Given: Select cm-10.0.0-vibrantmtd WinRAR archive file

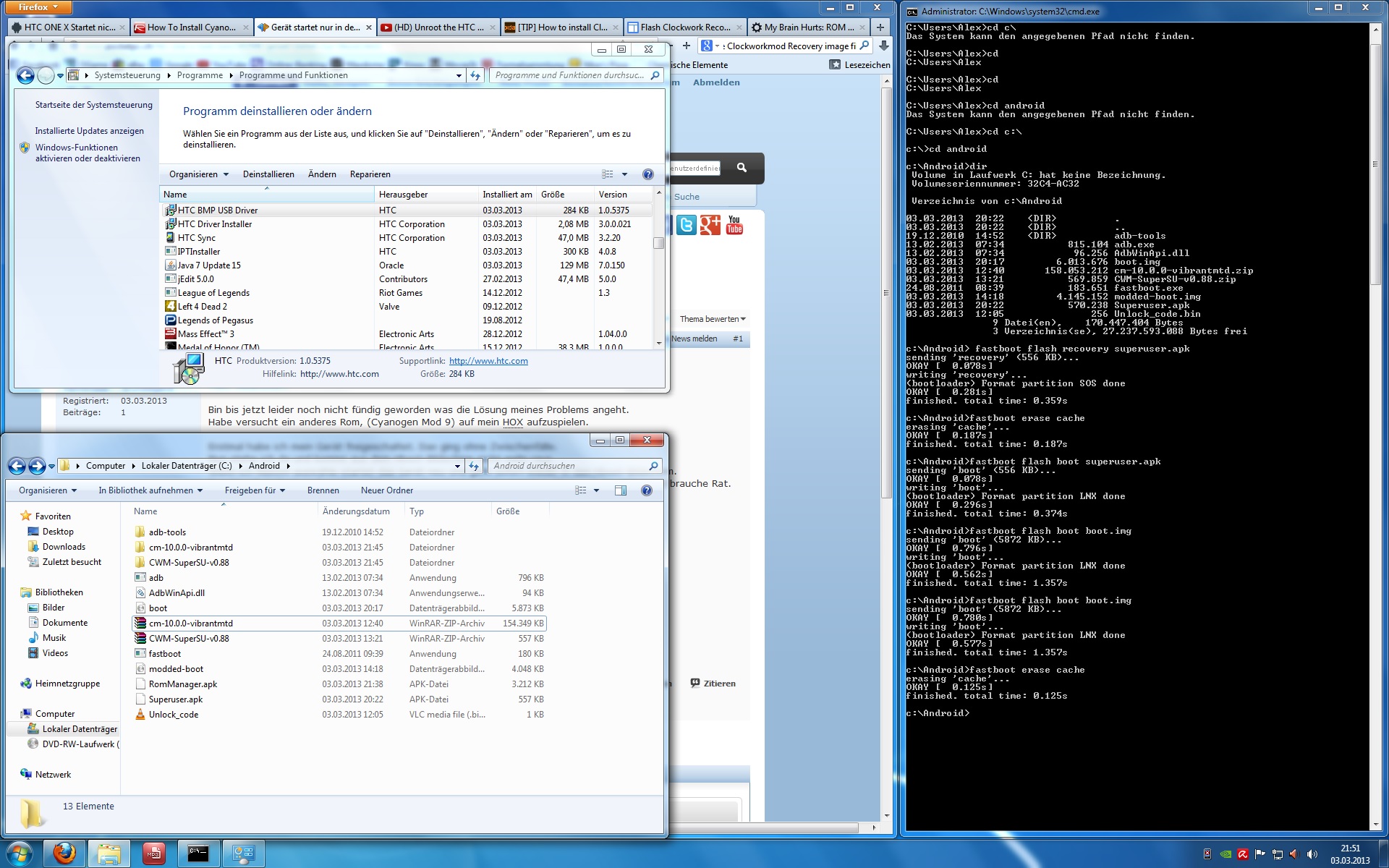Looking at the screenshot, I should point(339,624).
